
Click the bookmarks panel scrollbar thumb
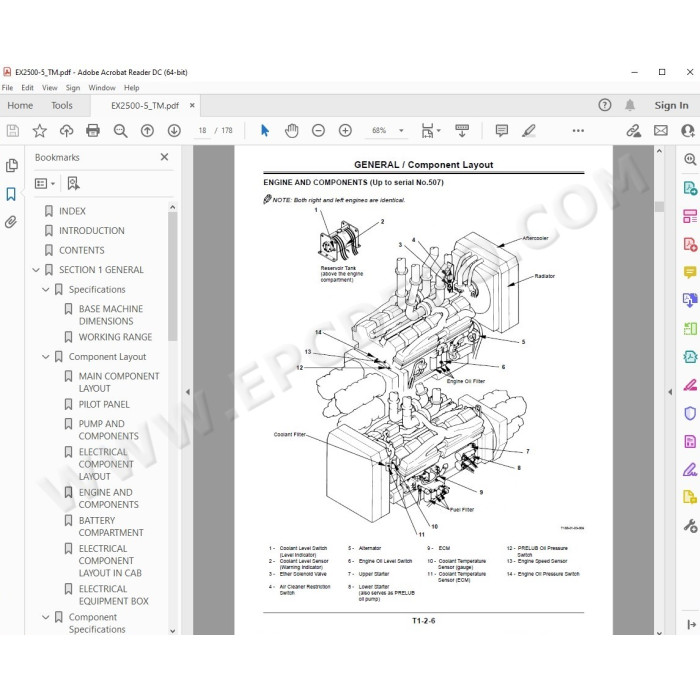[172, 277]
